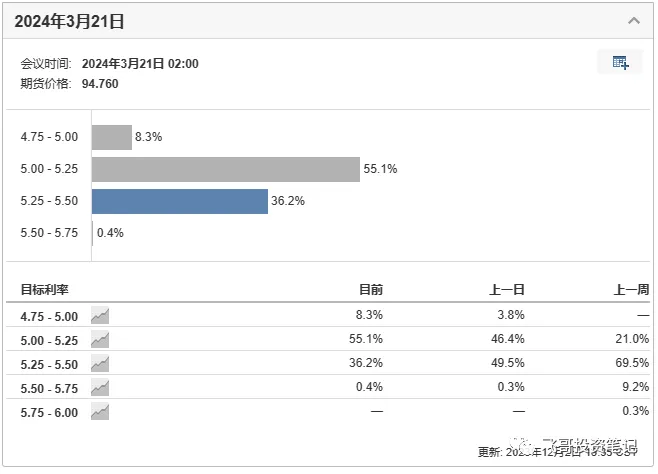Select the gray 55.1% probability bar
658x474 pixels.
click(x=225, y=169)
